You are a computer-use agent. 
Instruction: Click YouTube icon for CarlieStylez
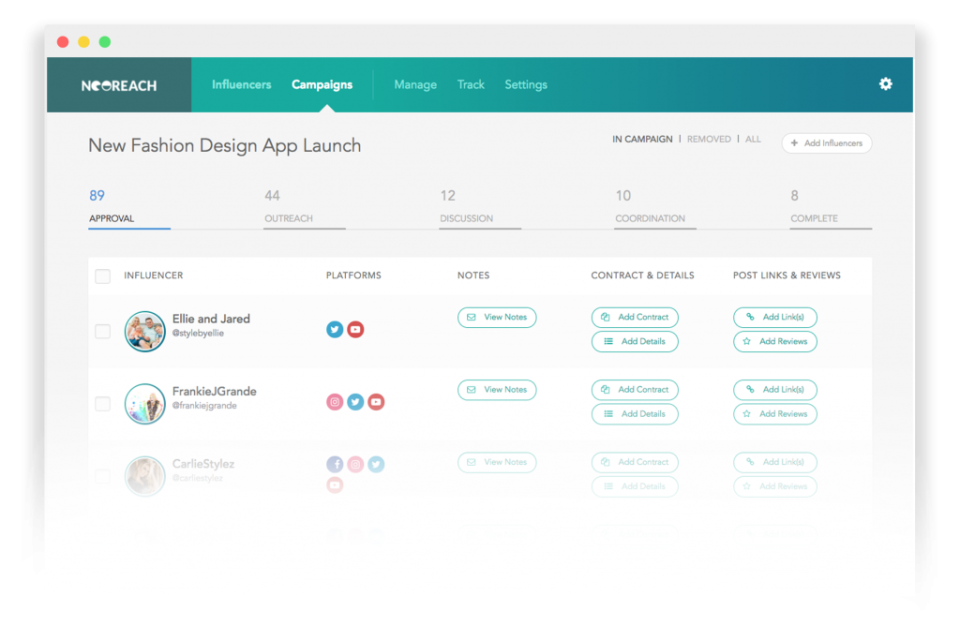334,485
